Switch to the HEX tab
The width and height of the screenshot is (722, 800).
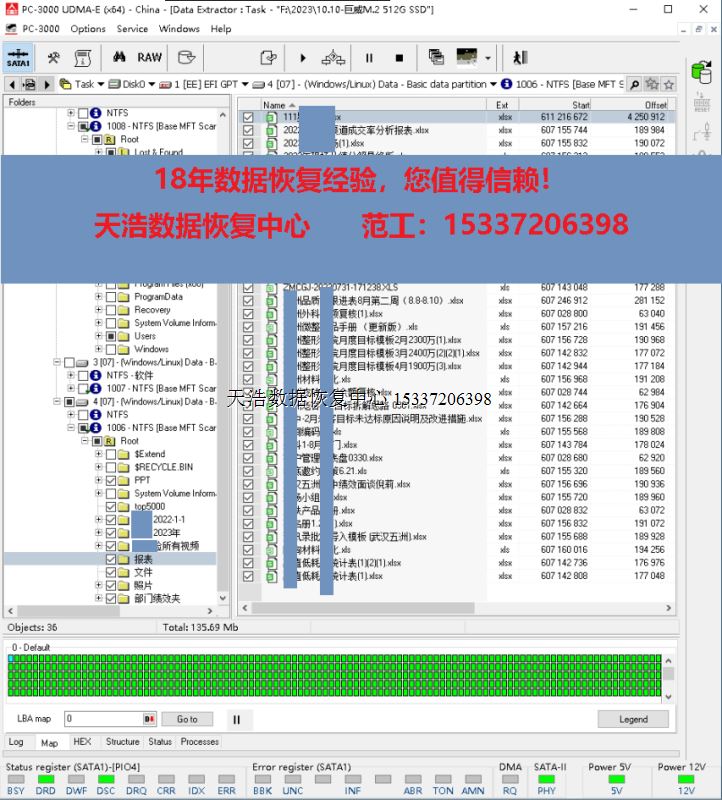[x=82, y=742]
